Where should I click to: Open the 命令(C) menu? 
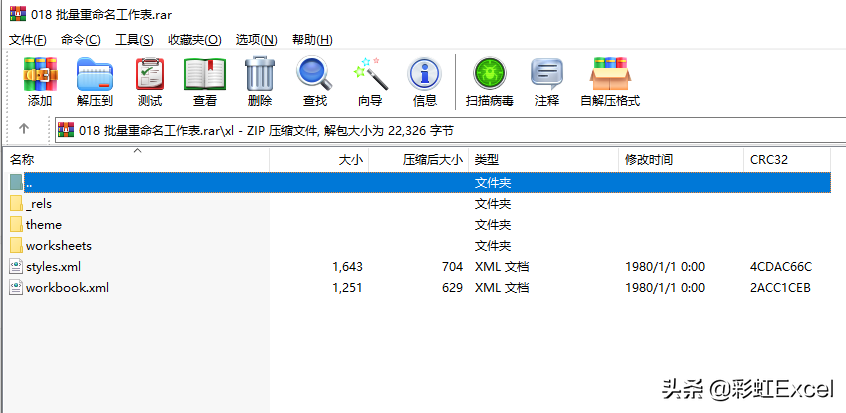tap(80, 40)
